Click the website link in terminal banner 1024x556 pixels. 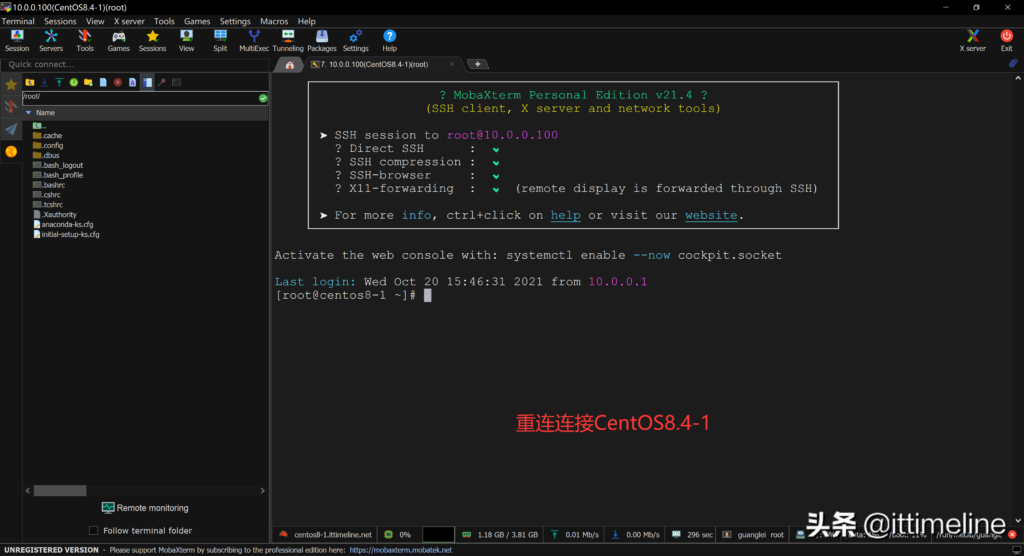[711, 215]
